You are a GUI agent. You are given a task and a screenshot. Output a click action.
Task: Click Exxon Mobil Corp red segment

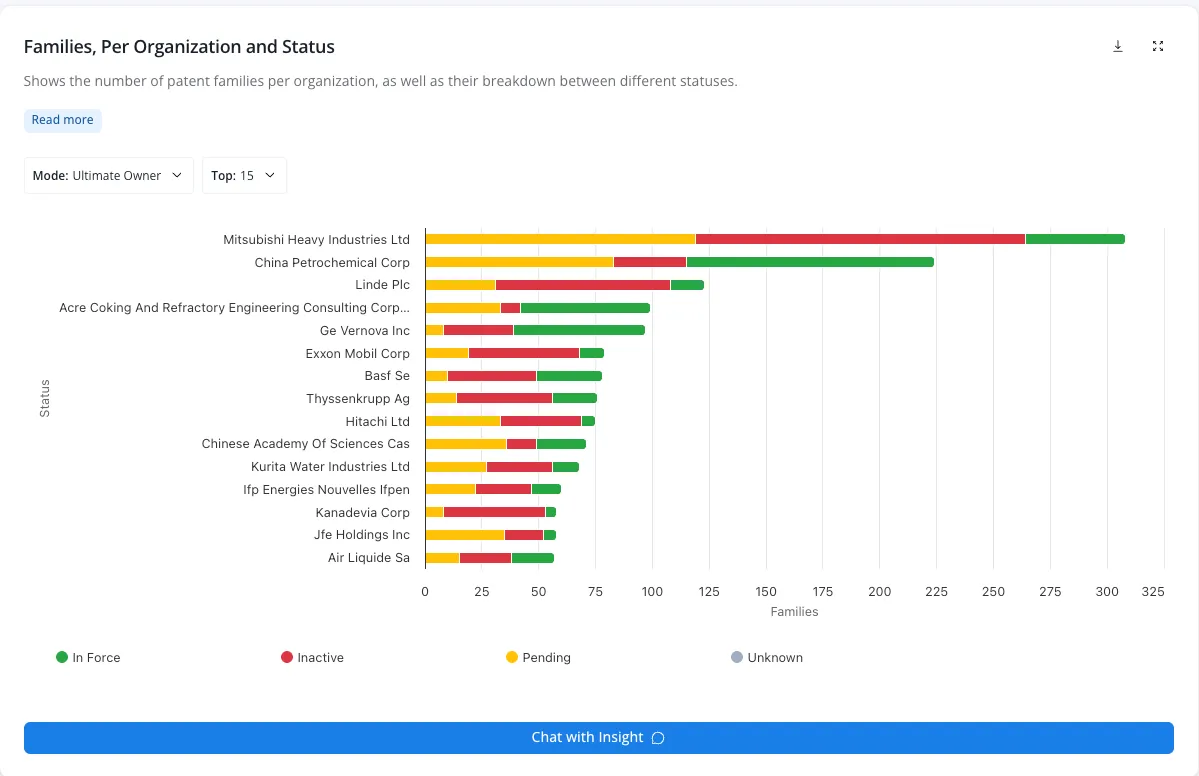524,353
